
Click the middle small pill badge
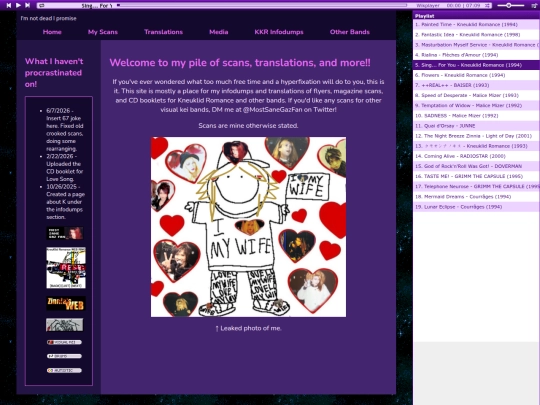point(64,356)
